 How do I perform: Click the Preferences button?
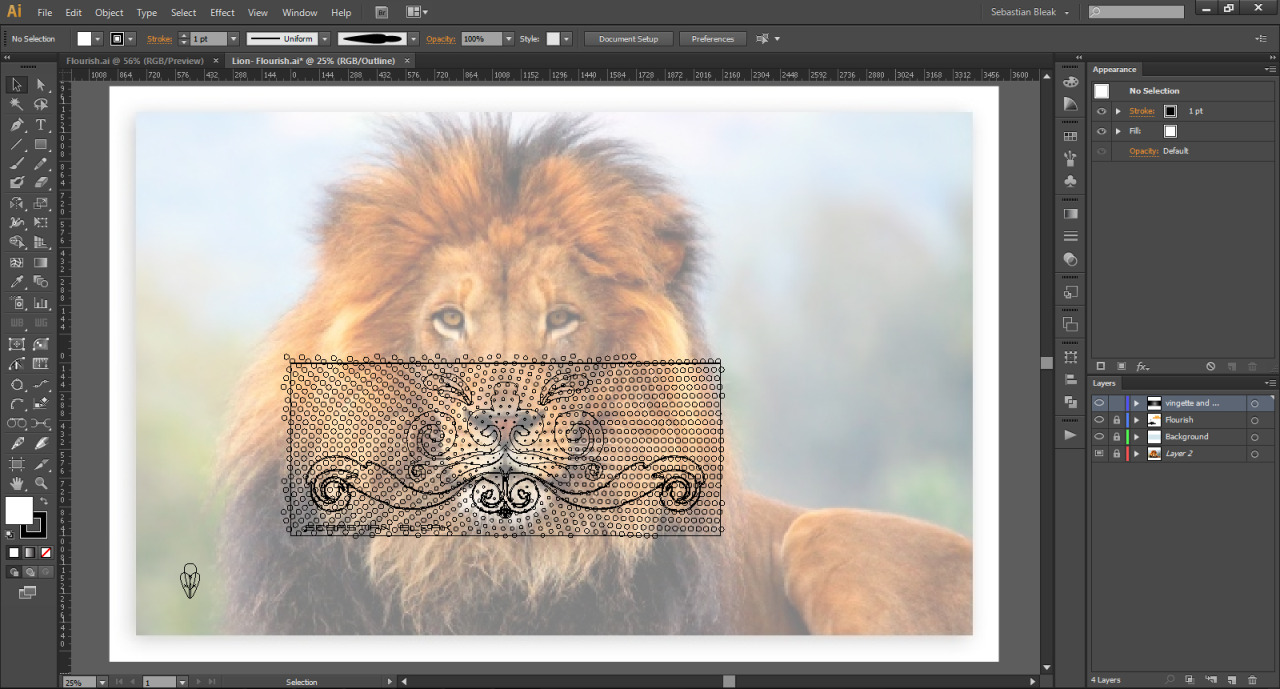pos(712,39)
